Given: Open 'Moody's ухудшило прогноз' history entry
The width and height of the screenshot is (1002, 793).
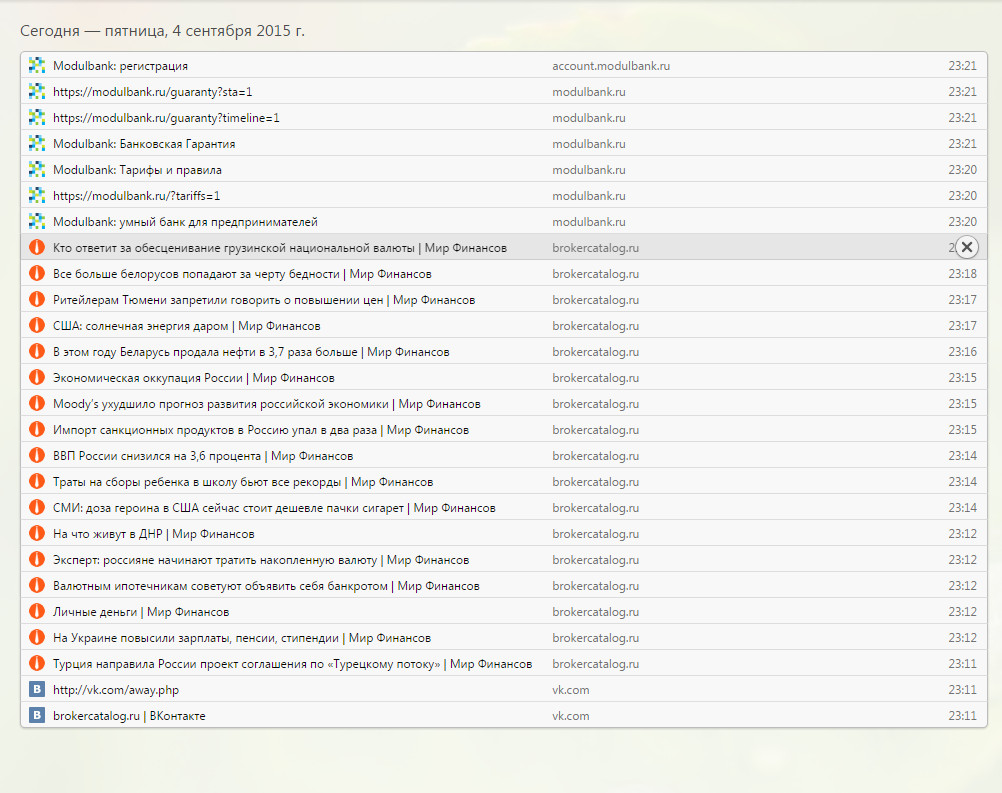Looking at the screenshot, I should click(266, 404).
